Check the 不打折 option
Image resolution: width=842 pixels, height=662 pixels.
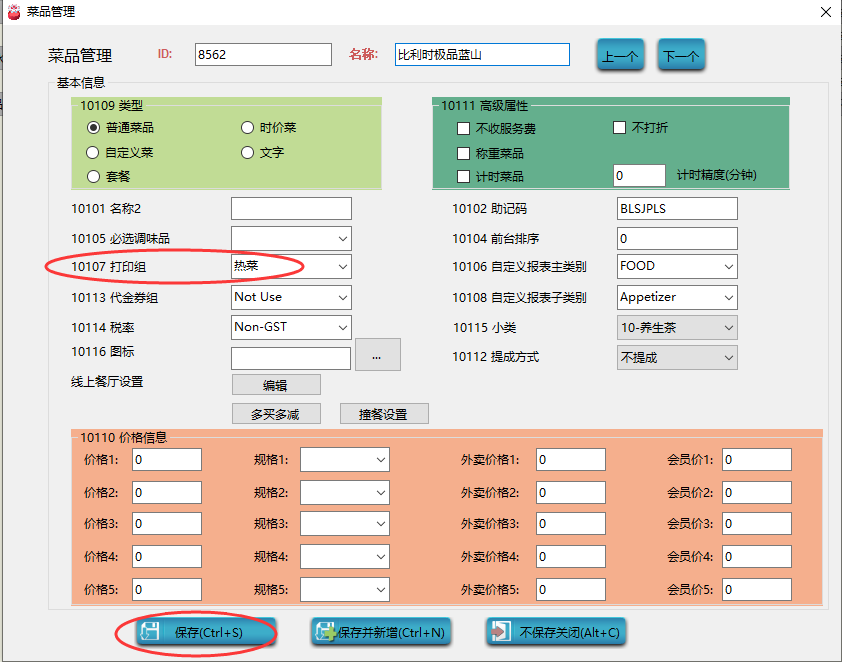coord(619,128)
